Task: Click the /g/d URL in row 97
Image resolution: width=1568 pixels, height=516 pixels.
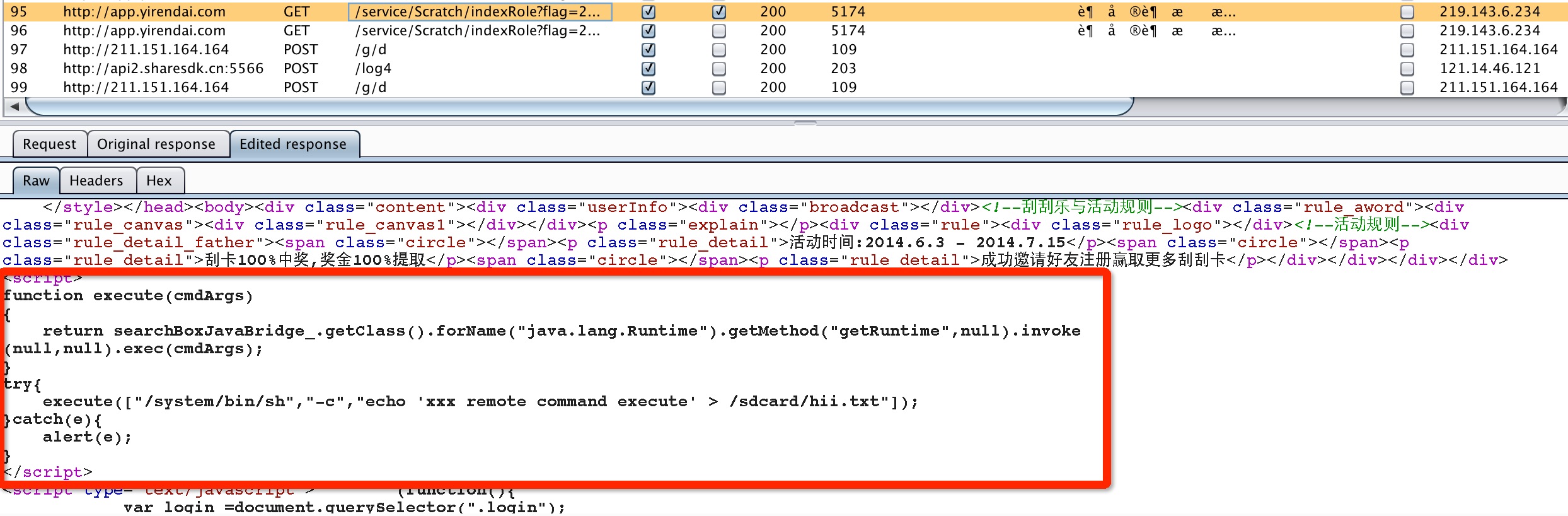Action: coord(371,50)
